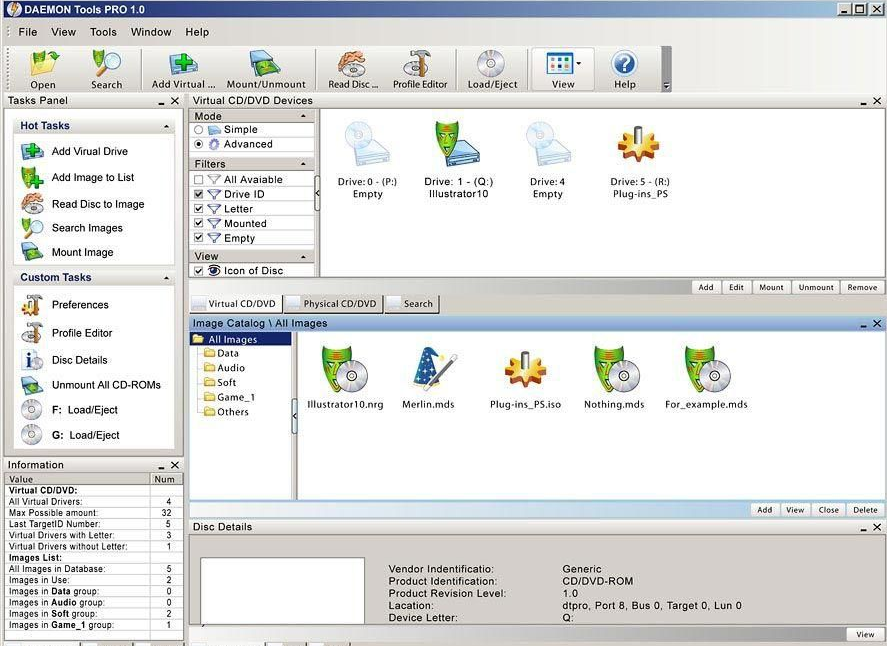Screen dimensions: 887x646
Task: Uncheck the Mounted filter checkbox
Action: point(199,224)
